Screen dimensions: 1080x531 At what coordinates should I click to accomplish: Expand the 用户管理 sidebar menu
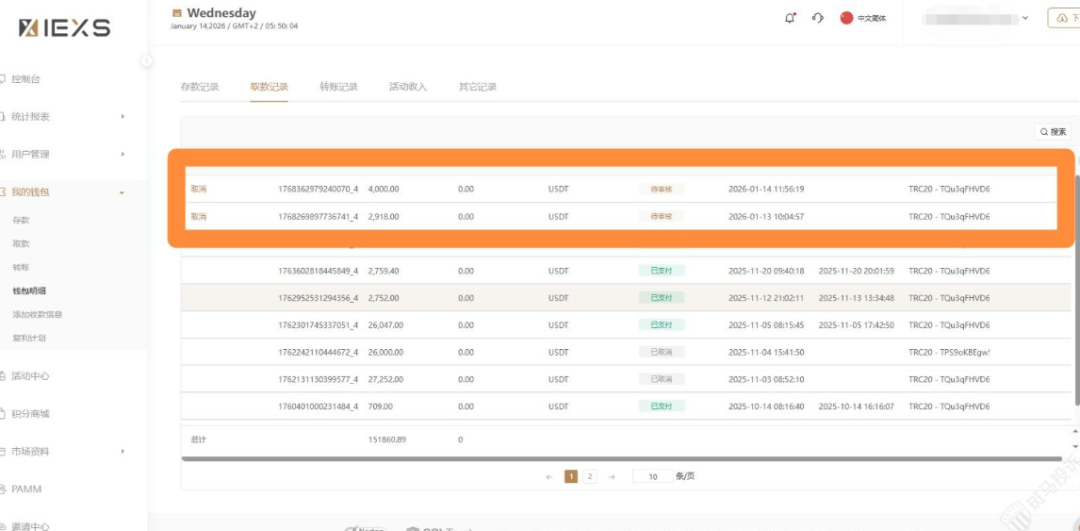pyautogui.click(x=122, y=154)
